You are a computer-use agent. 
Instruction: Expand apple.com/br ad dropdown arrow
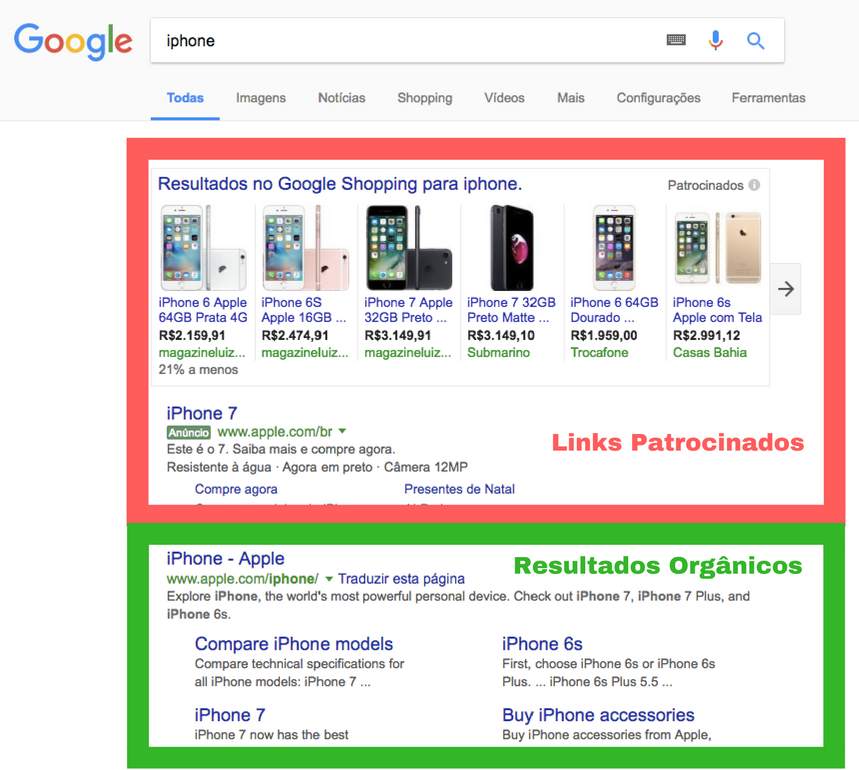pos(343,432)
